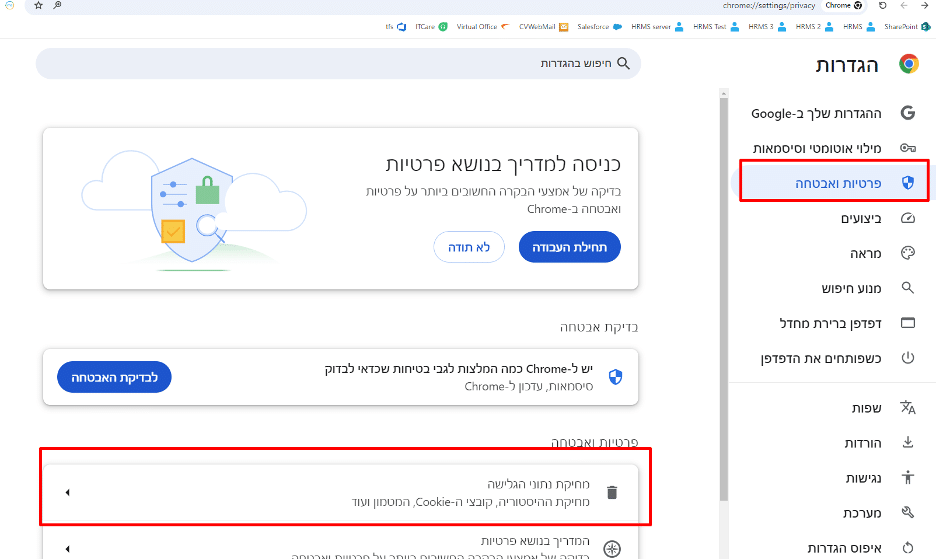Click the browser reload icon

(x=884, y=6)
